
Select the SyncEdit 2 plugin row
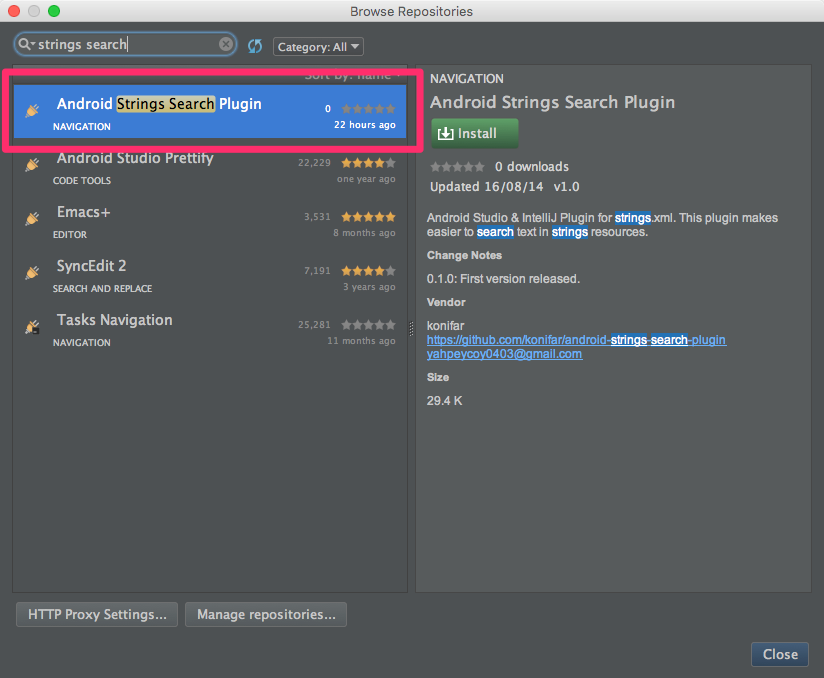(210, 276)
